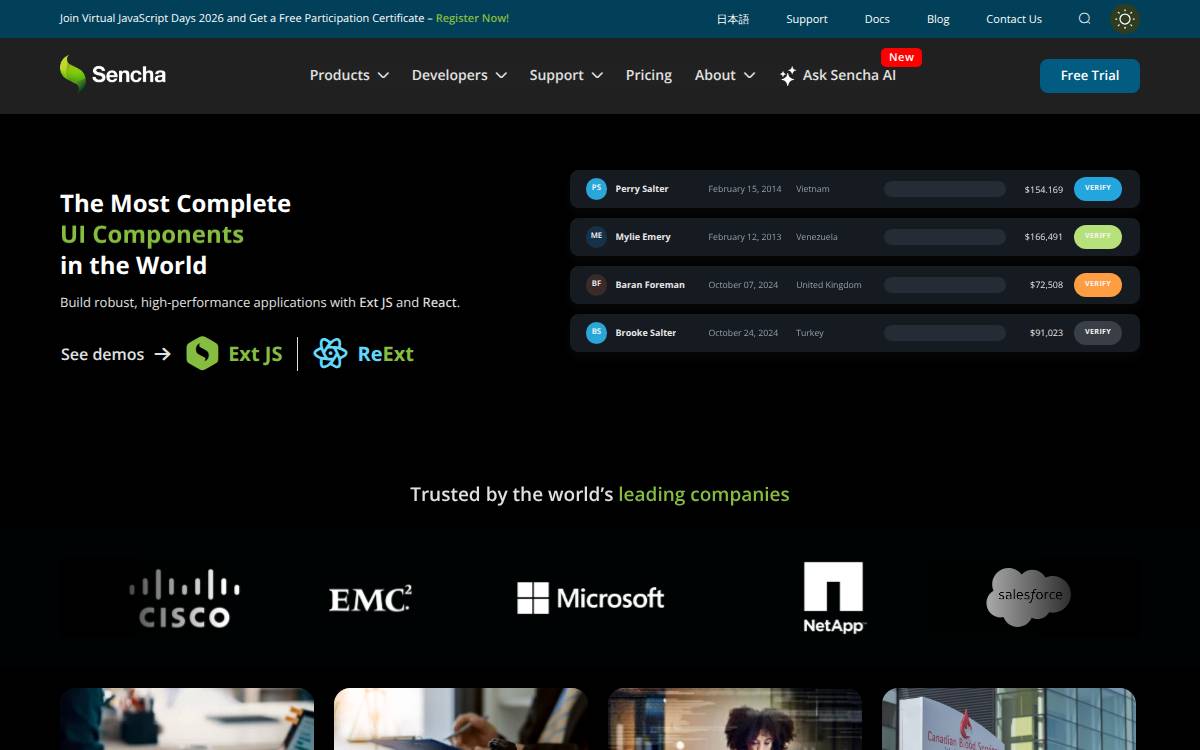1200x750 pixels.
Task: Click the amount $166,491
Action: point(1044,237)
